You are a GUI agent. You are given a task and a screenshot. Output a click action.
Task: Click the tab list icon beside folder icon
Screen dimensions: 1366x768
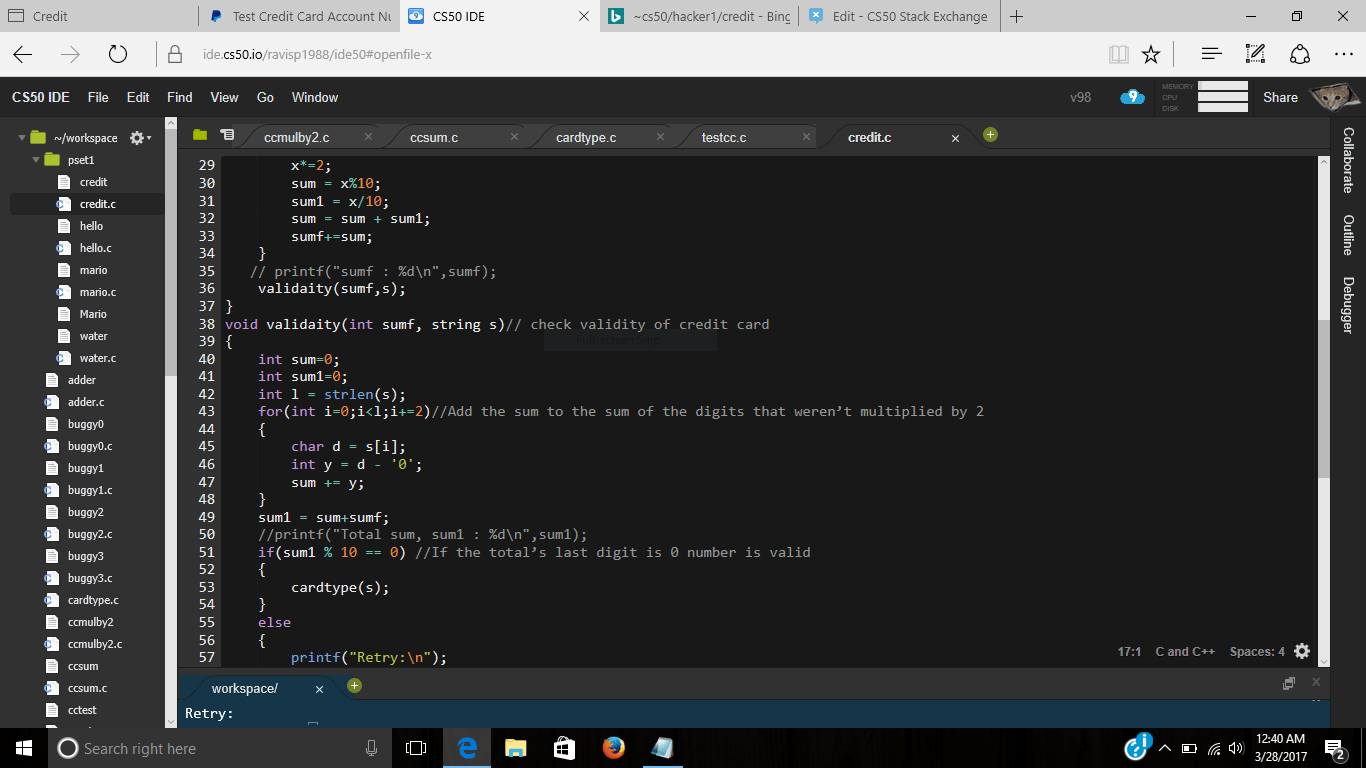[227, 135]
